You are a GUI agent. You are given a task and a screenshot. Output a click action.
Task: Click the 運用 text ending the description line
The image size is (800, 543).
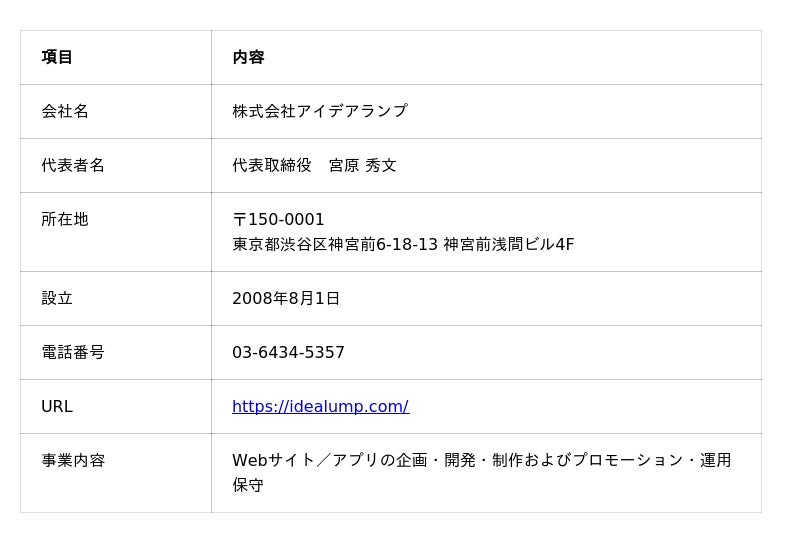pos(715,460)
